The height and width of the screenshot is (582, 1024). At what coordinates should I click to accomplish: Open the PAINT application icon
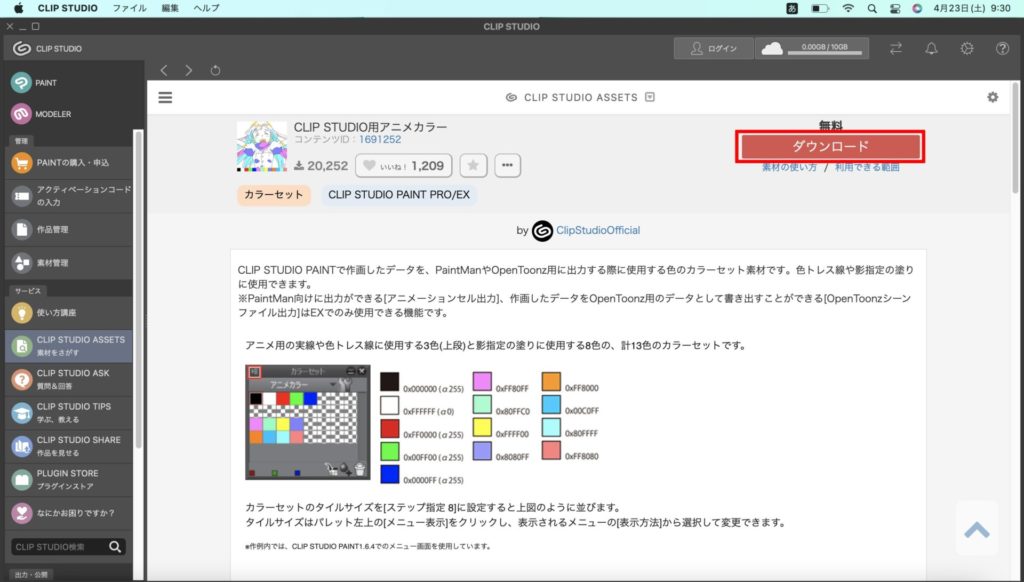pos(22,82)
